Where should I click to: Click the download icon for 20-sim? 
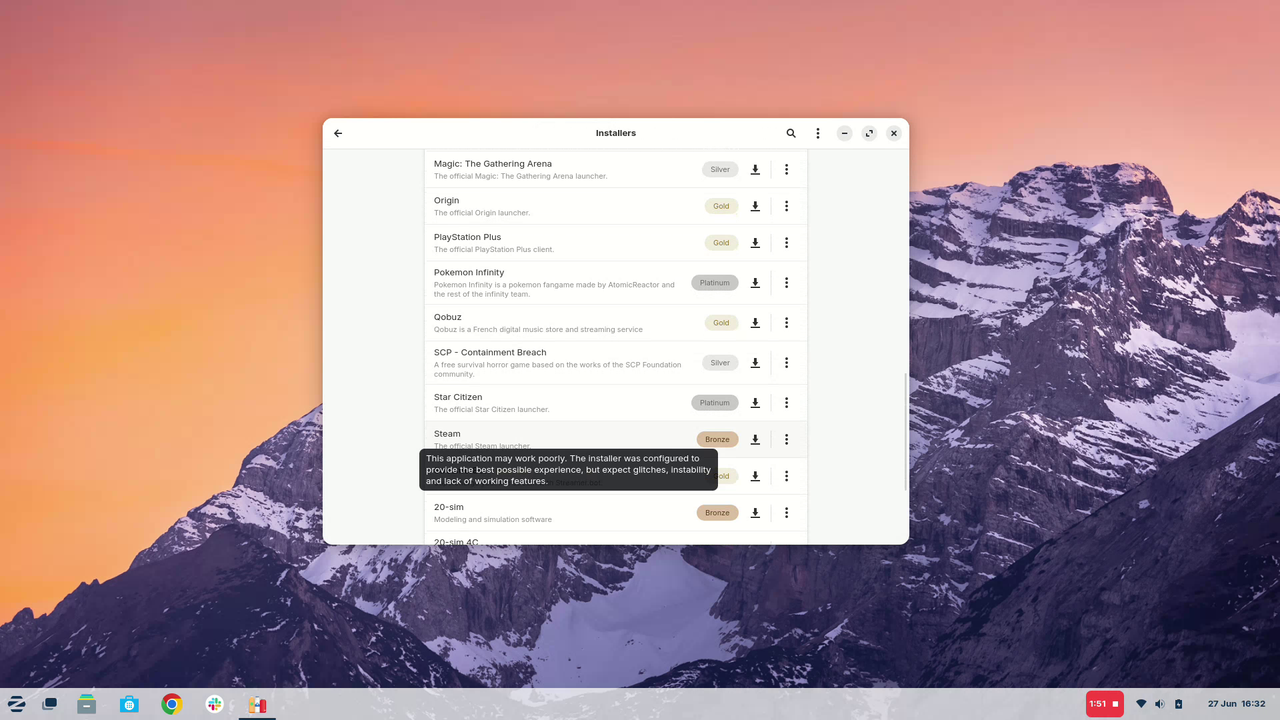point(755,513)
